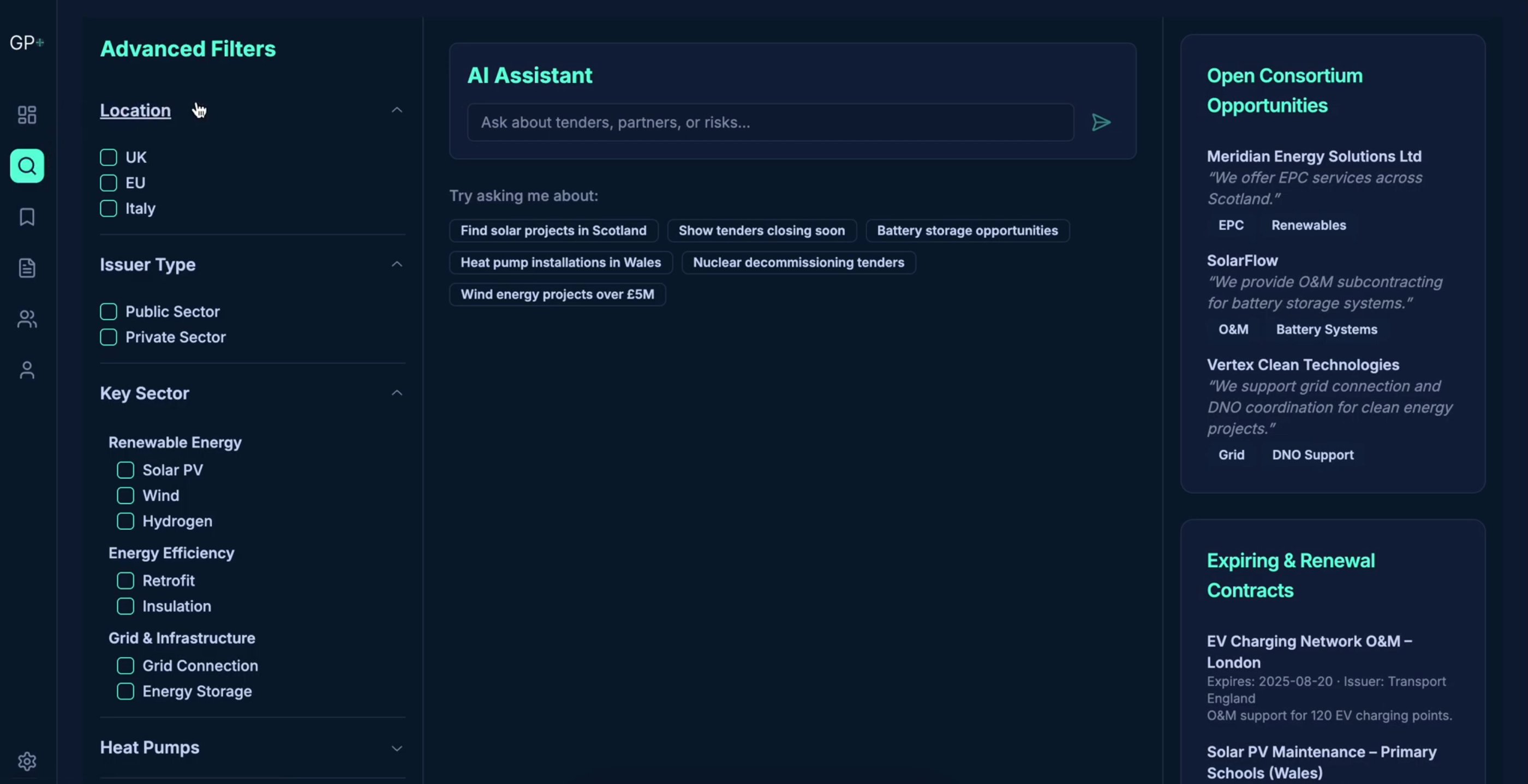Click 'Find solar projects in Scotland' suggestion

click(553, 231)
